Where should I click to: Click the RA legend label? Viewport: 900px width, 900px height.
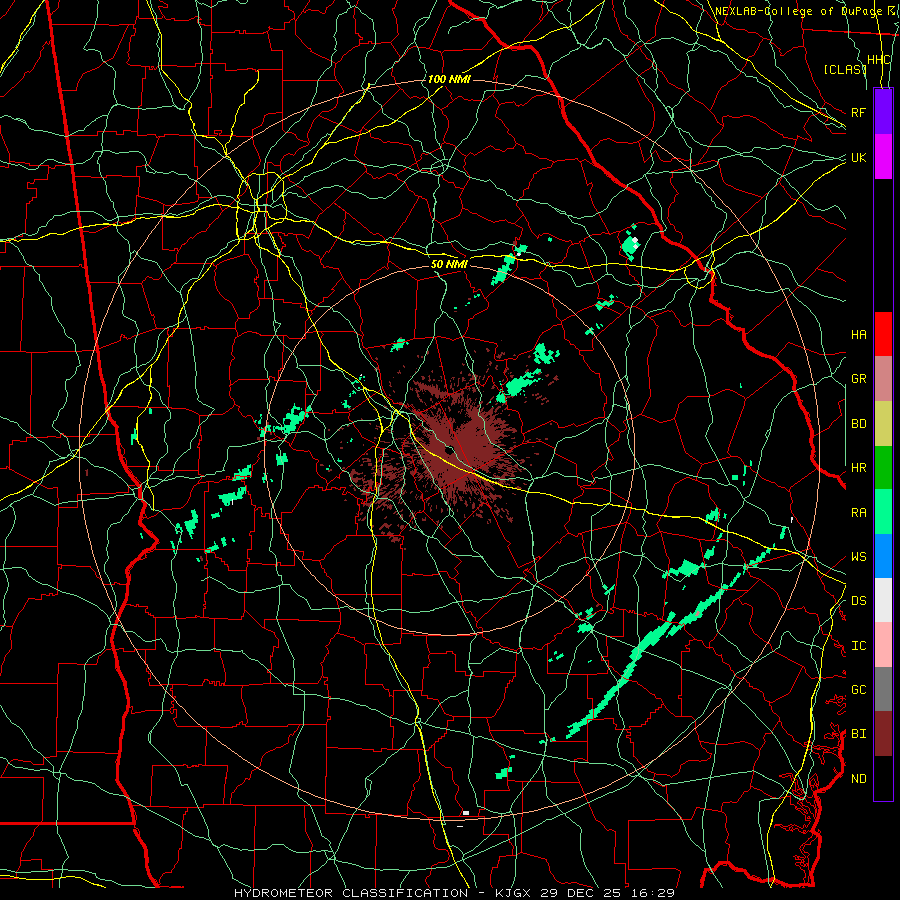point(859,513)
